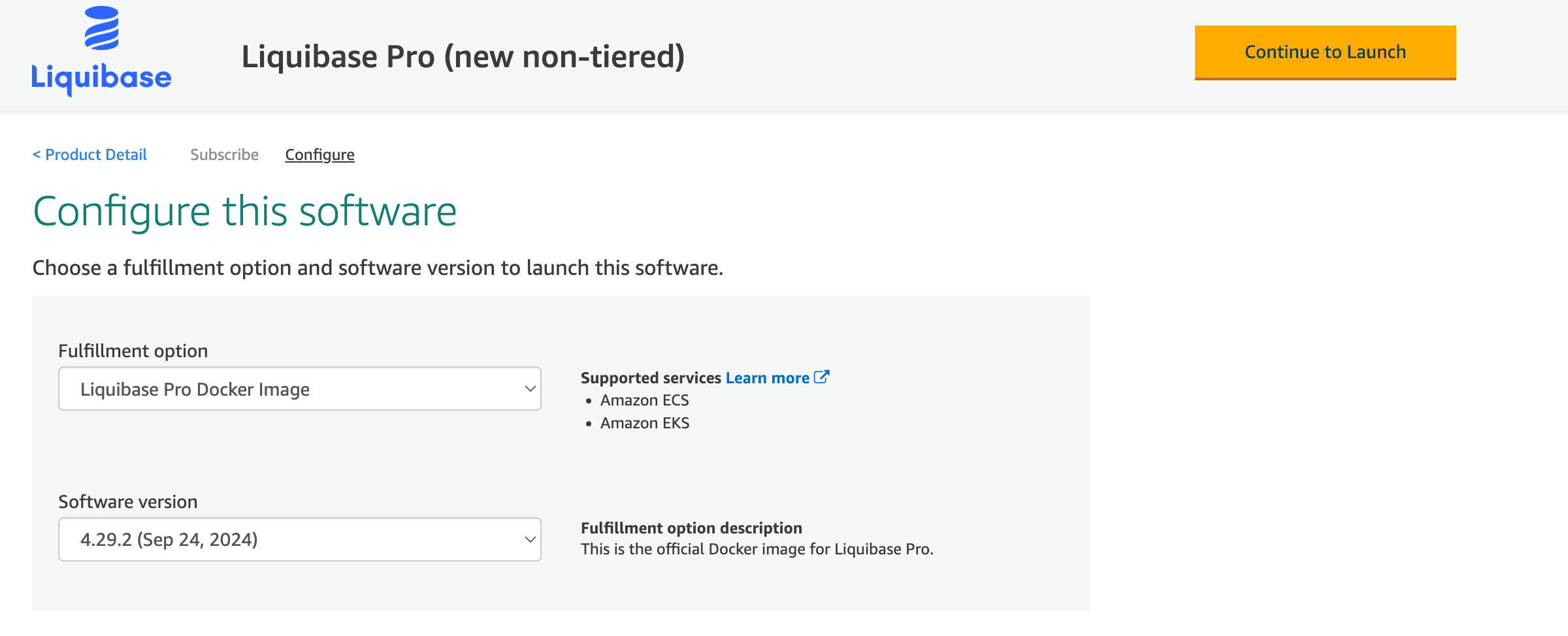
Task: Select the Amazon ECS list entry
Action: 645,400
